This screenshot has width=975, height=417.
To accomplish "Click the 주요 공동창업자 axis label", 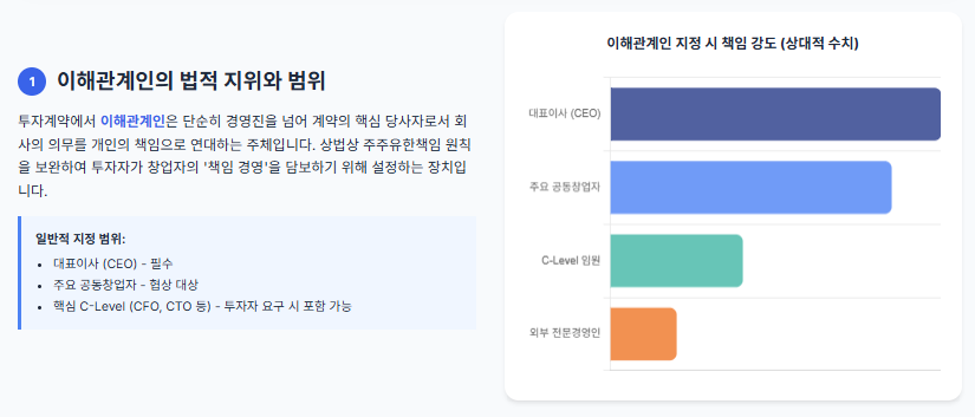I will tap(565, 188).
